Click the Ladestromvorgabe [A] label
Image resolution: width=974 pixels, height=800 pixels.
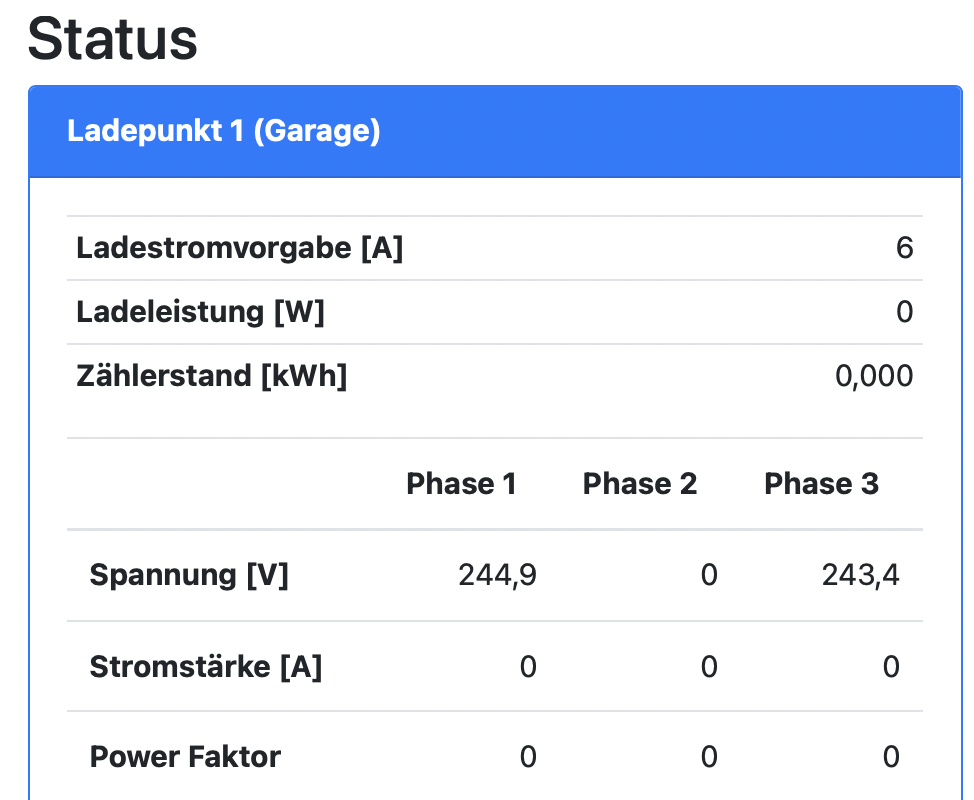[239, 248]
